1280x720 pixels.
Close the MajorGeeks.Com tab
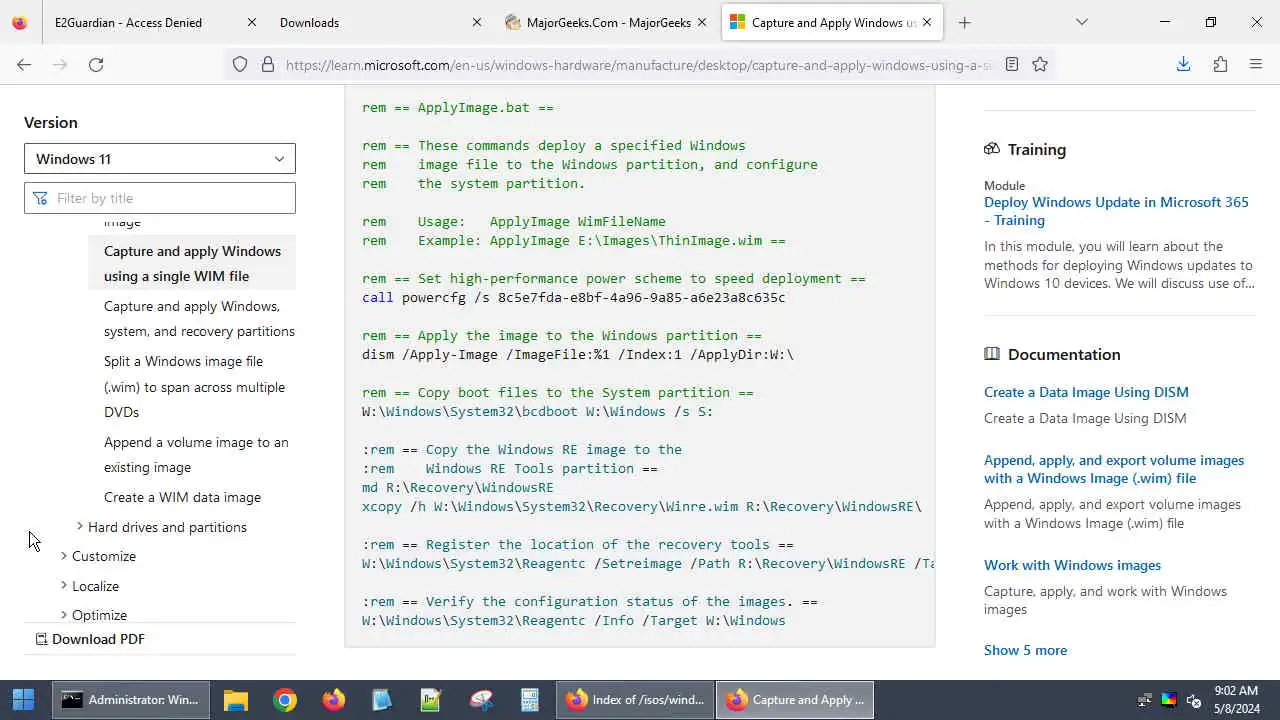point(702,22)
